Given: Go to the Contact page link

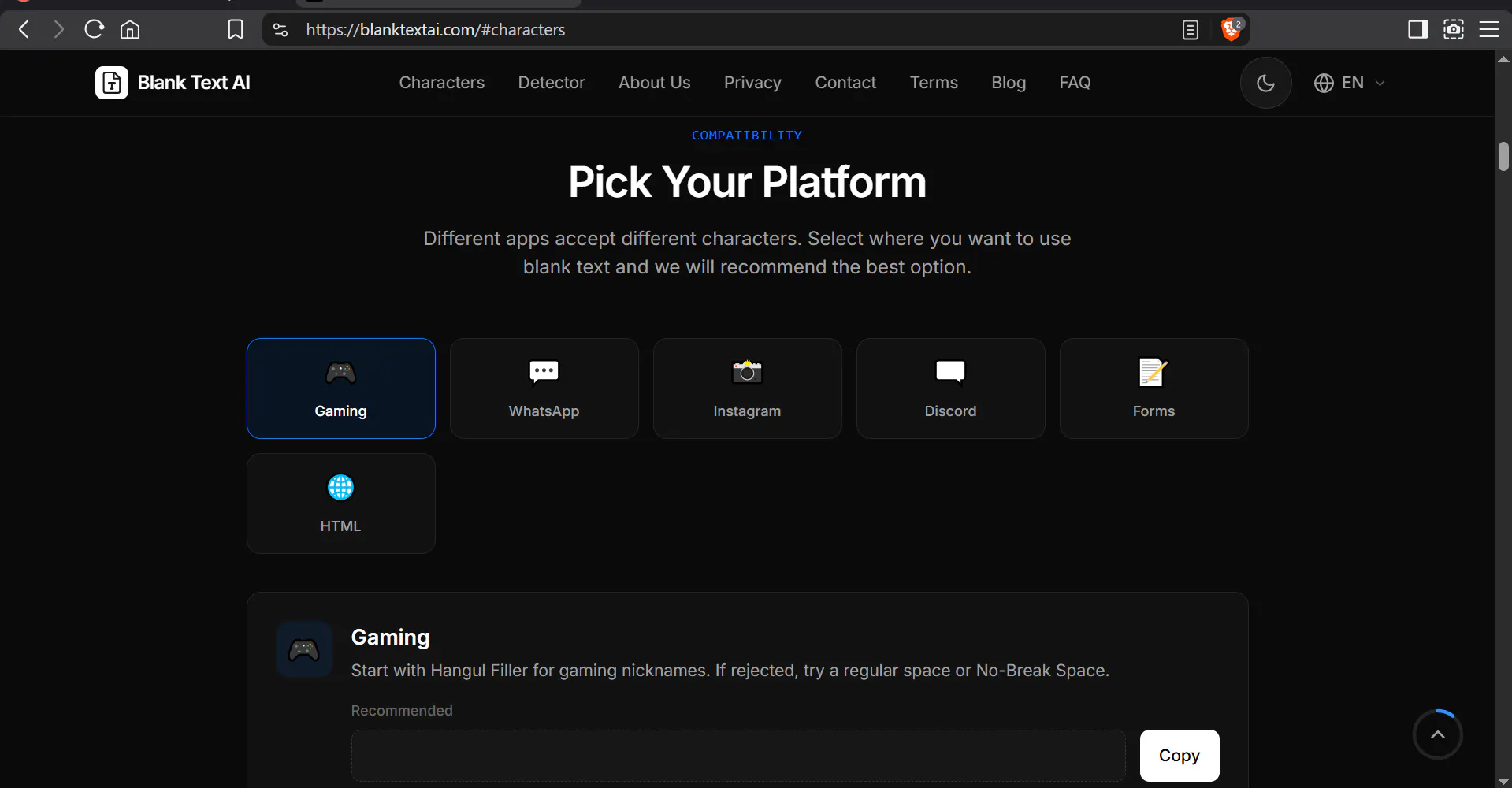Looking at the screenshot, I should pyautogui.click(x=845, y=83).
